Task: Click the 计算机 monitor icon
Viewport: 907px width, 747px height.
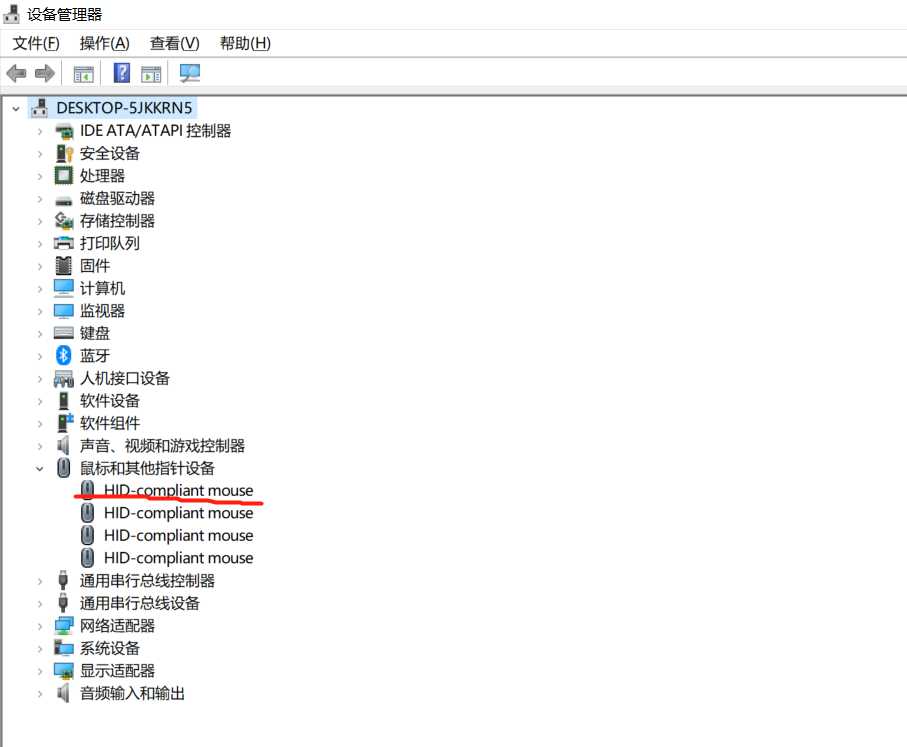Action: [64, 288]
